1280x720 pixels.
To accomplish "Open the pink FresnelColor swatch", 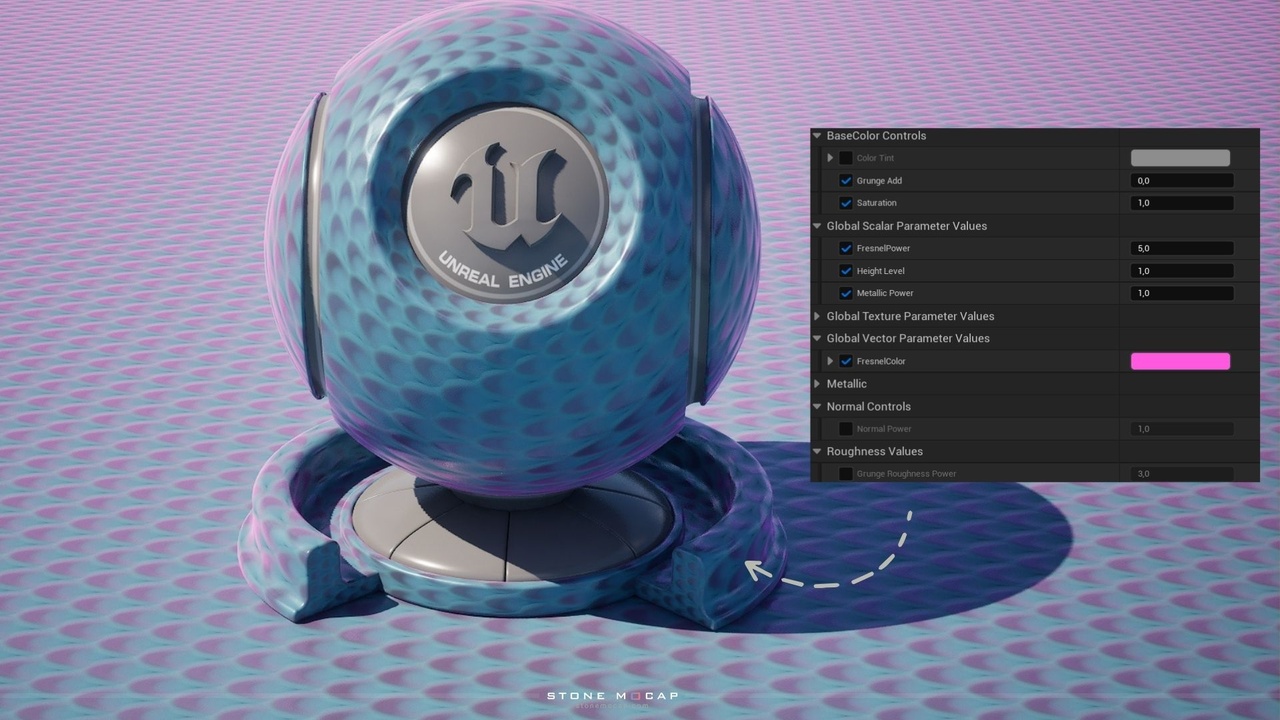I will [1180, 361].
